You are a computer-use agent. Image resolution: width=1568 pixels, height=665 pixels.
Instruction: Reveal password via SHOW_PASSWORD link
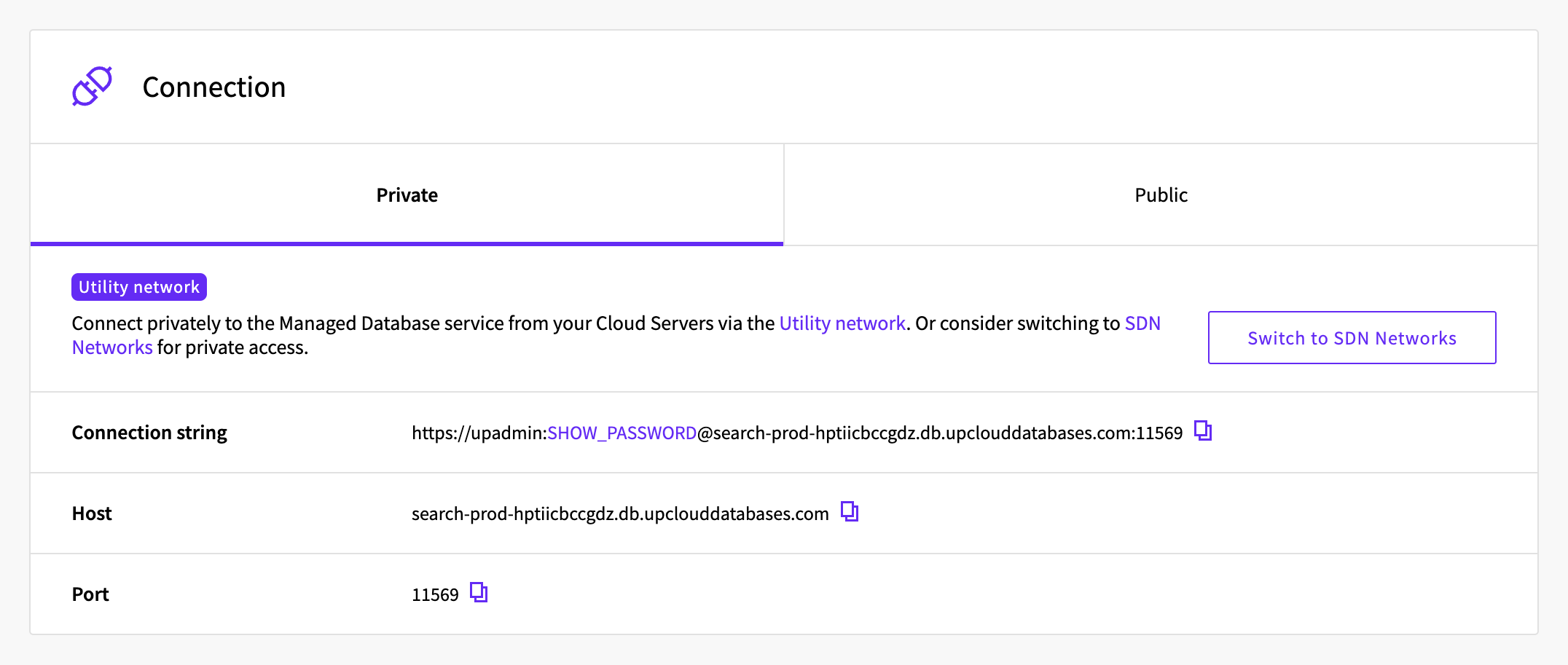point(622,433)
